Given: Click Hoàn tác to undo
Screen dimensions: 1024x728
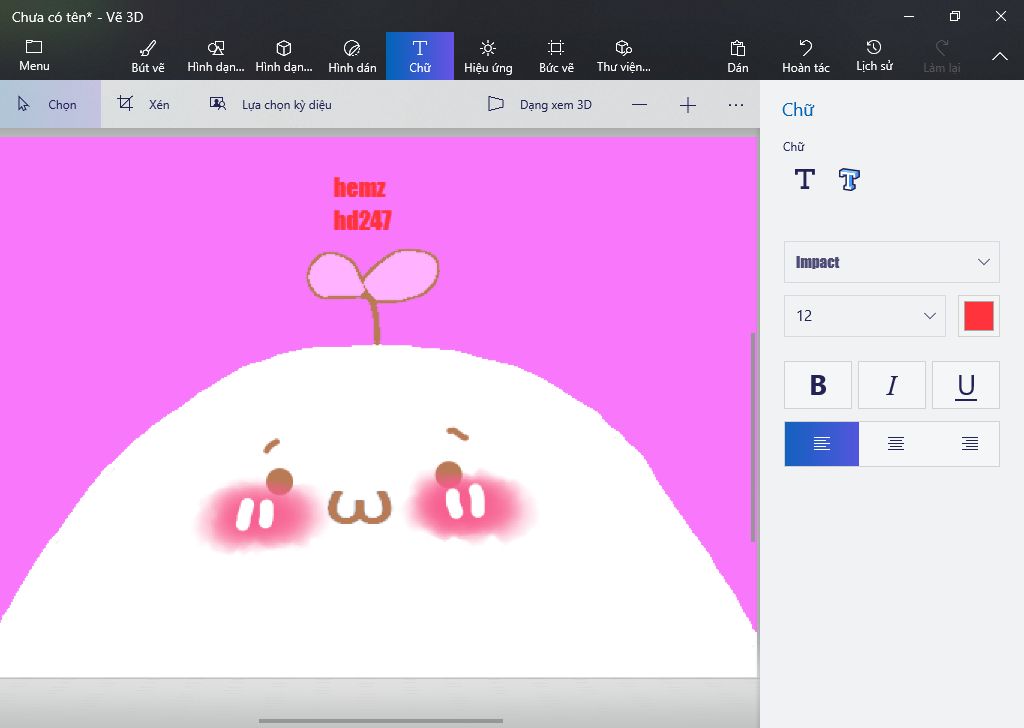Looking at the screenshot, I should 806,56.
